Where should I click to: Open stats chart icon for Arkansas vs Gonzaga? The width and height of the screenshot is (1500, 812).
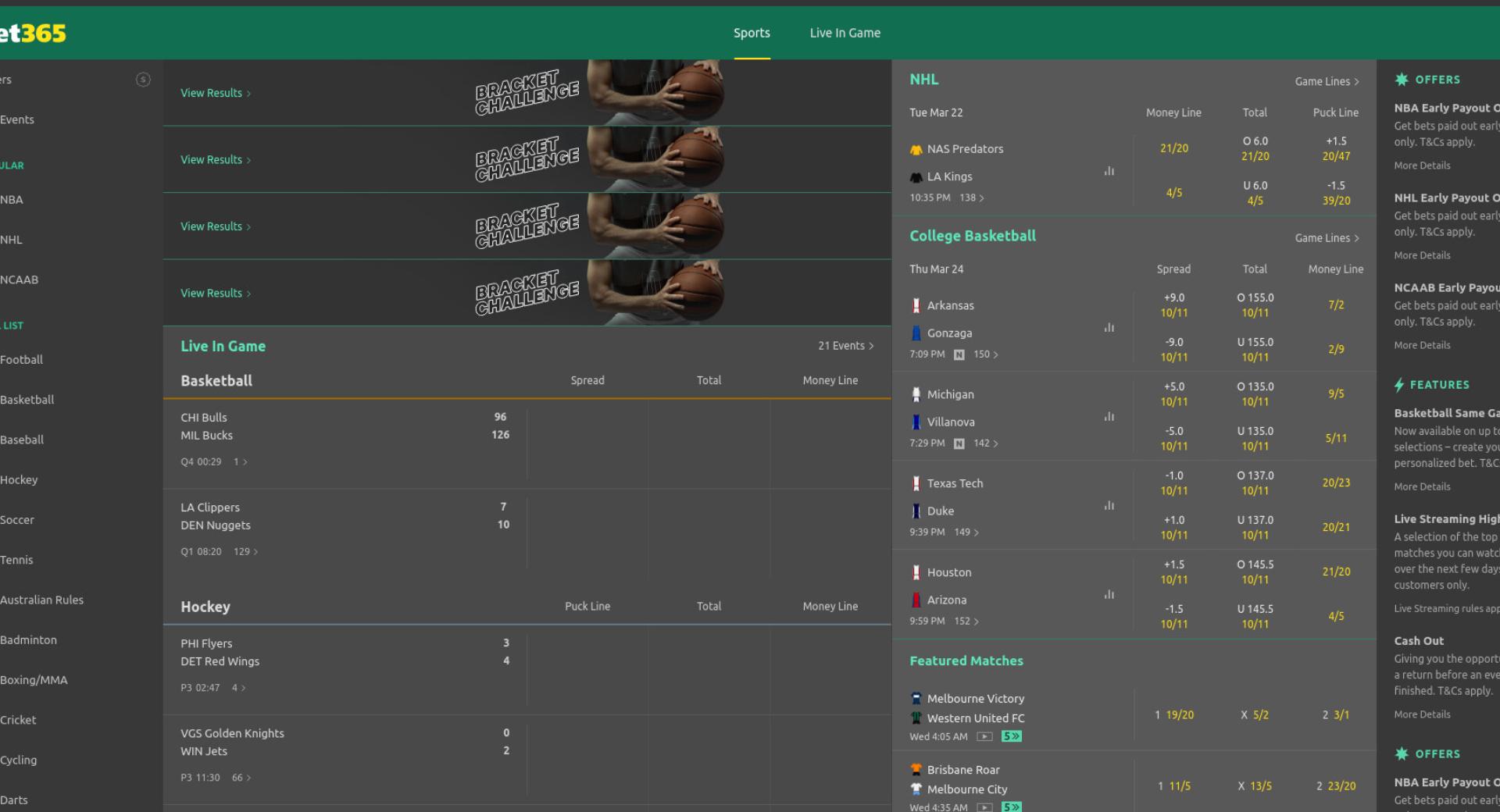click(1109, 328)
